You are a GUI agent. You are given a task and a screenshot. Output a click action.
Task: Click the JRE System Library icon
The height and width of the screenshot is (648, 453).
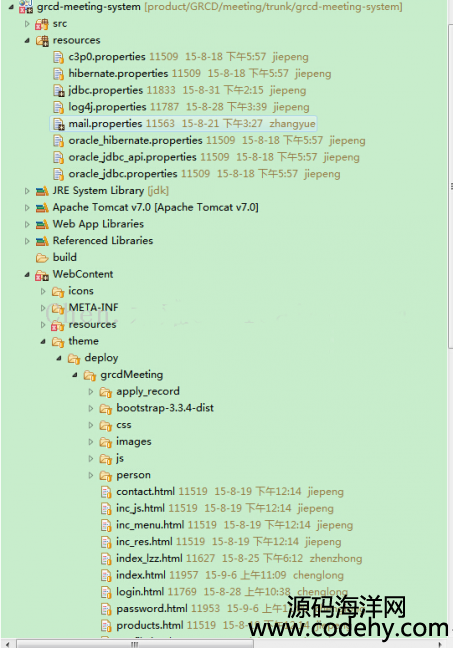point(42,191)
